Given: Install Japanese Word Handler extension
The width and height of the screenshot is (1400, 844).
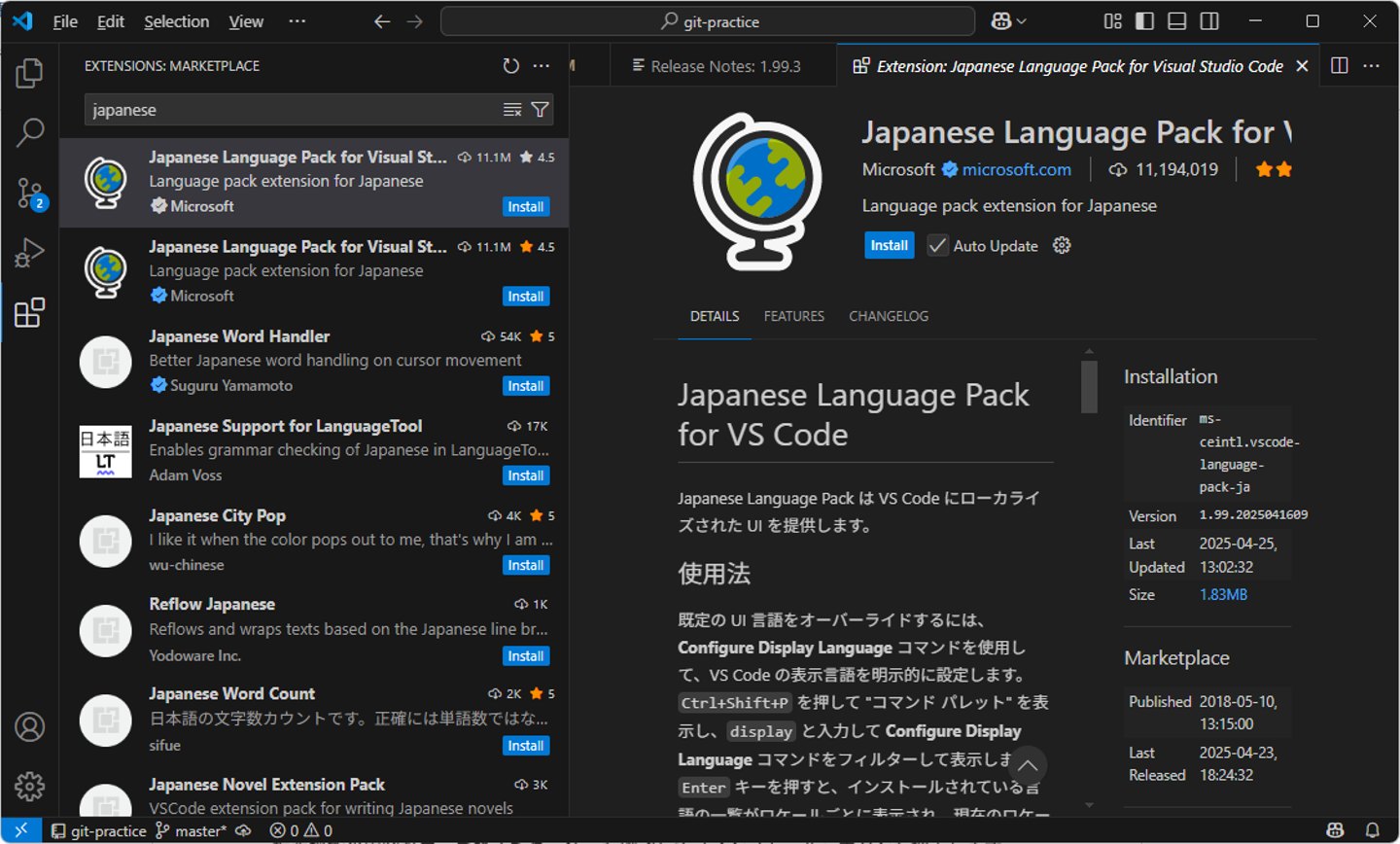Looking at the screenshot, I should point(526,386).
